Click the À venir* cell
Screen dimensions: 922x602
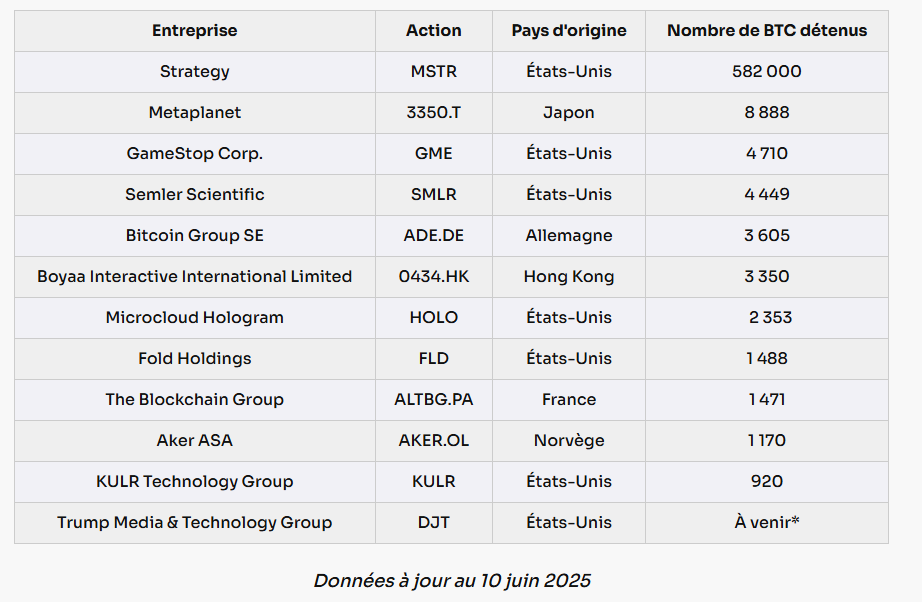pos(767,522)
